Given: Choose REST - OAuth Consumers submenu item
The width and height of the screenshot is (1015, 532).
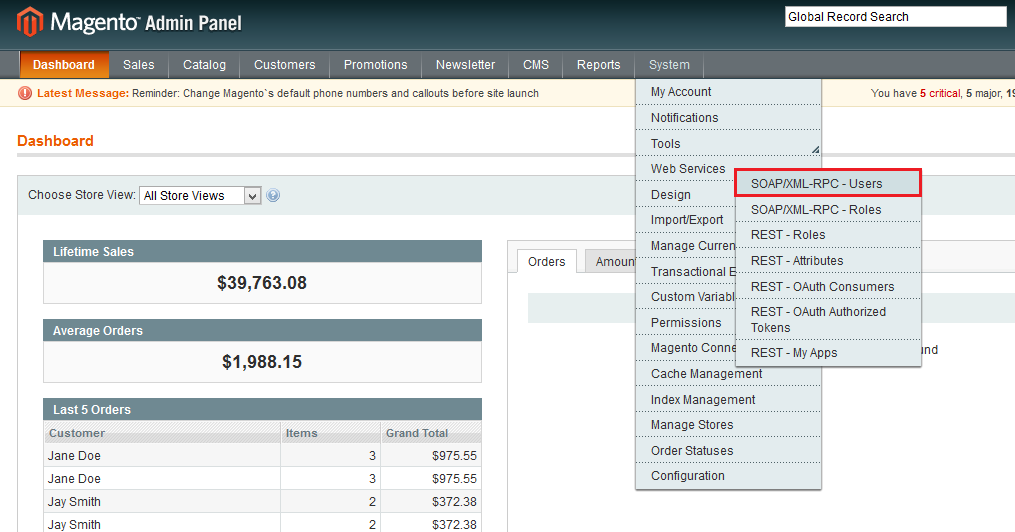Looking at the screenshot, I should point(828,287).
